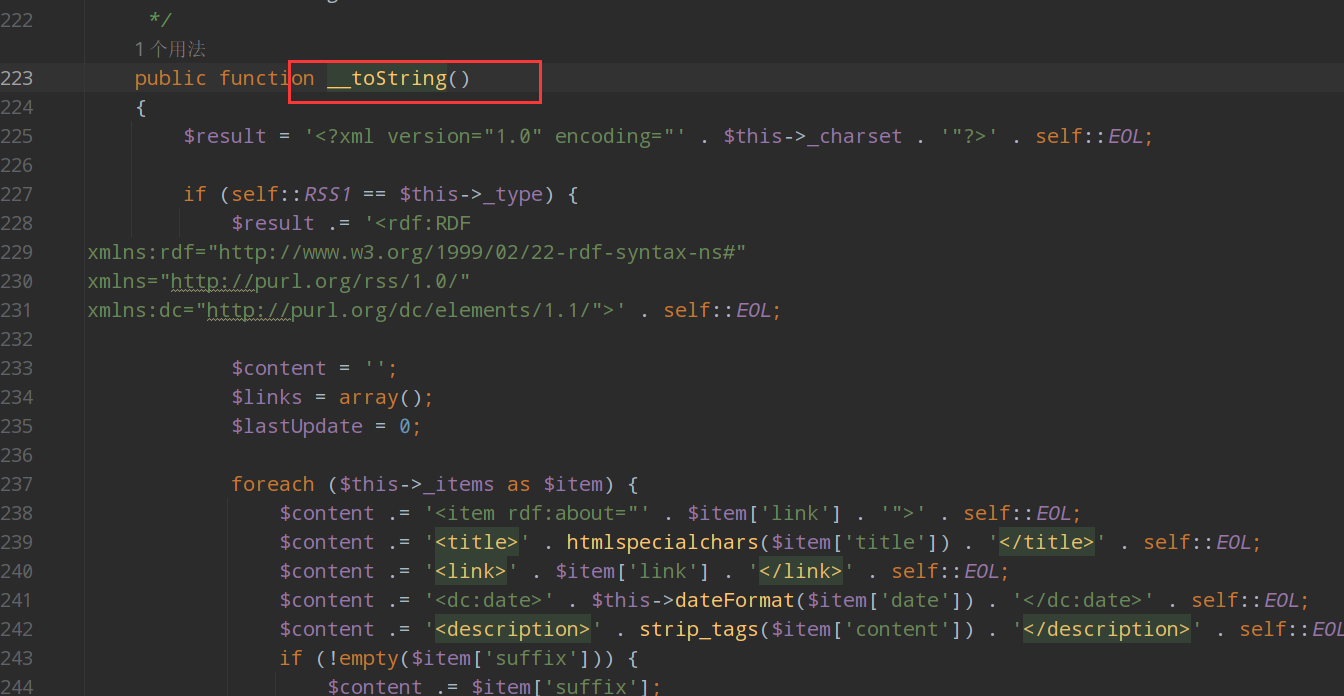1344x696 pixels.
Task: Open the www.w3.org rdf-syntax-ns URL
Action: point(476,252)
